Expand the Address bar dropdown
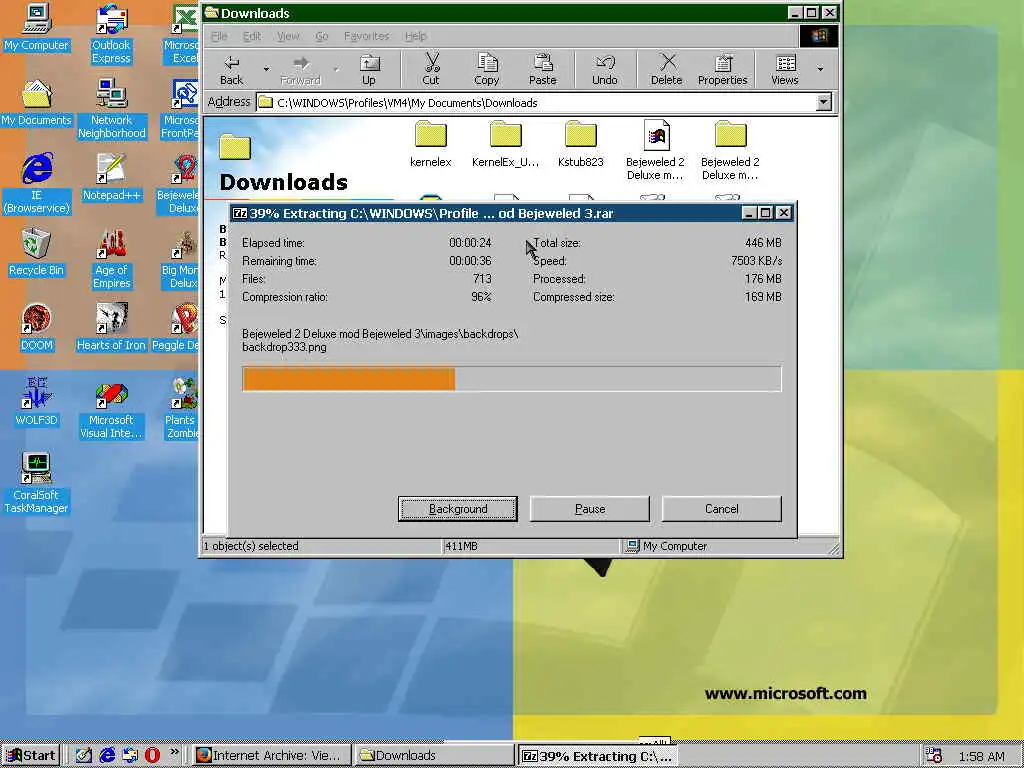Screen dimensions: 1024x768 tap(824, 102)
